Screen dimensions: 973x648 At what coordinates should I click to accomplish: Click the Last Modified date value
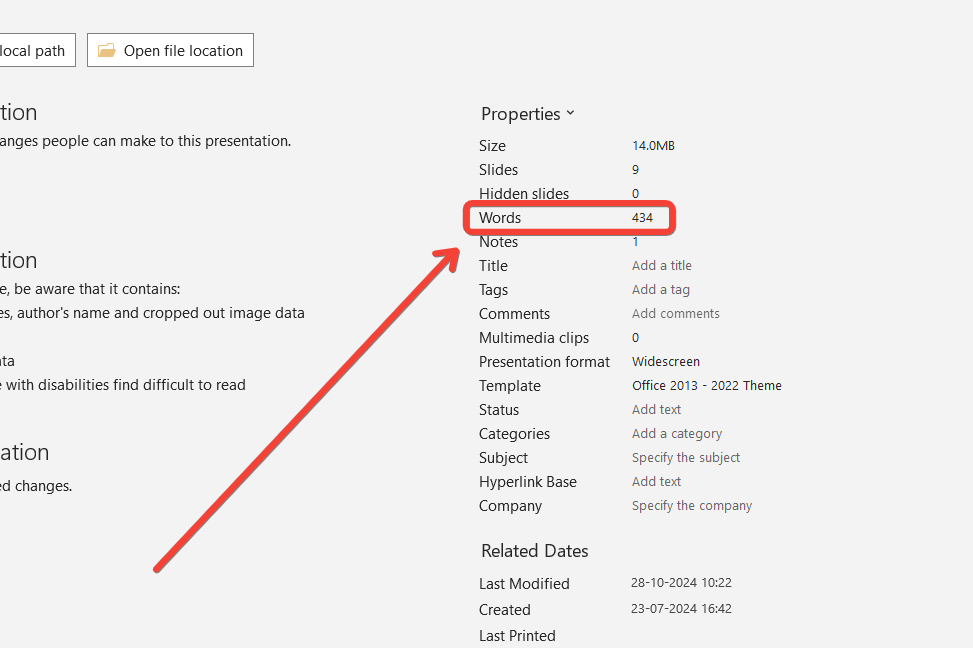(x=681, y=583)
